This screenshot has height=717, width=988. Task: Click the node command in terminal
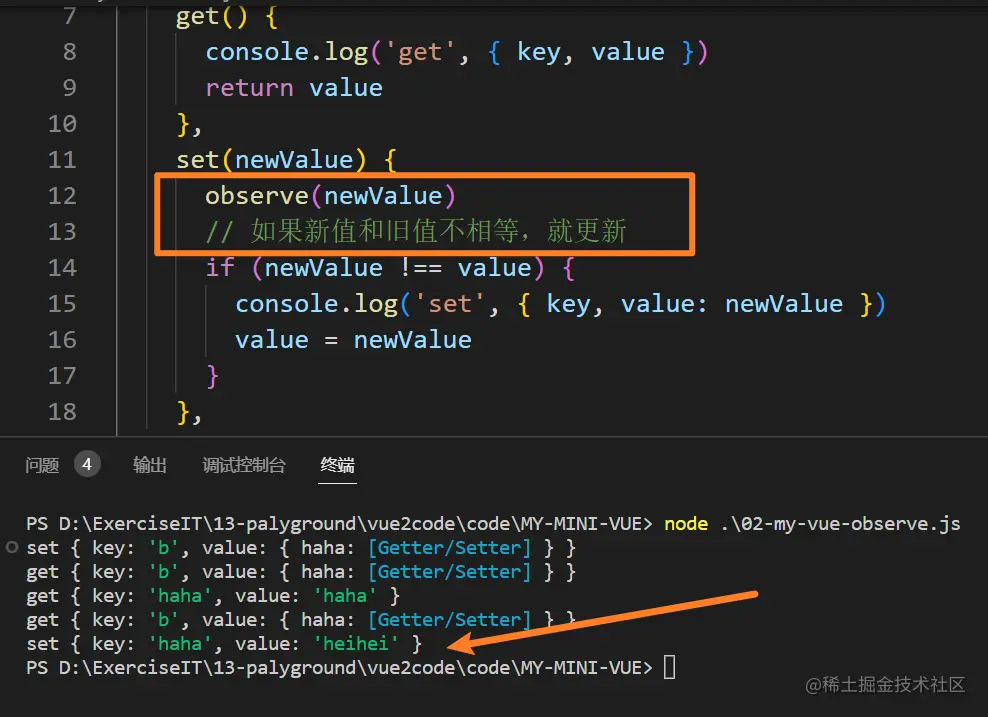pyautogui.click(x=686, y=524)
